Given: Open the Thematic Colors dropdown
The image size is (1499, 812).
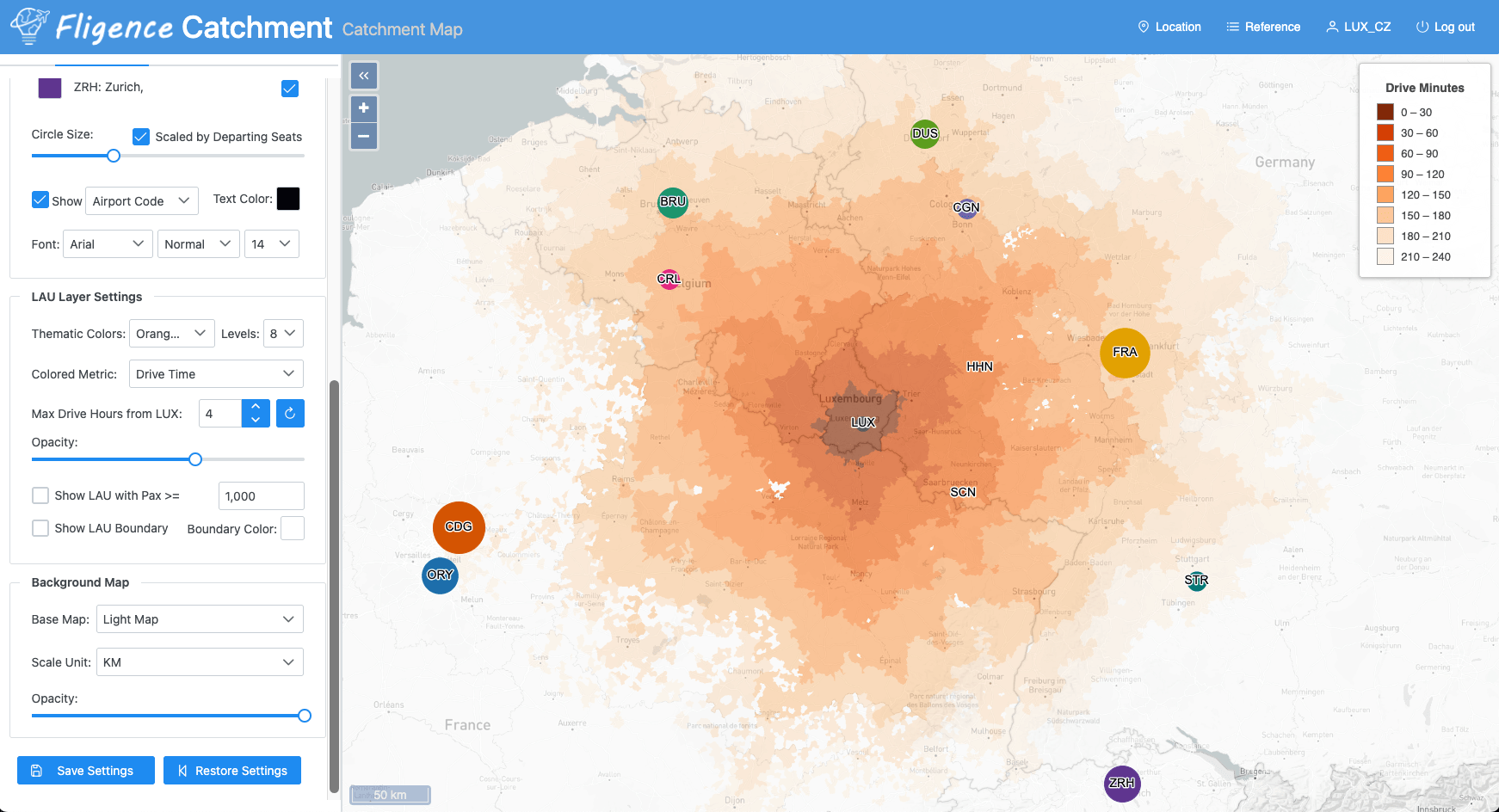Looking at the screenshot, I should point(171,333).
